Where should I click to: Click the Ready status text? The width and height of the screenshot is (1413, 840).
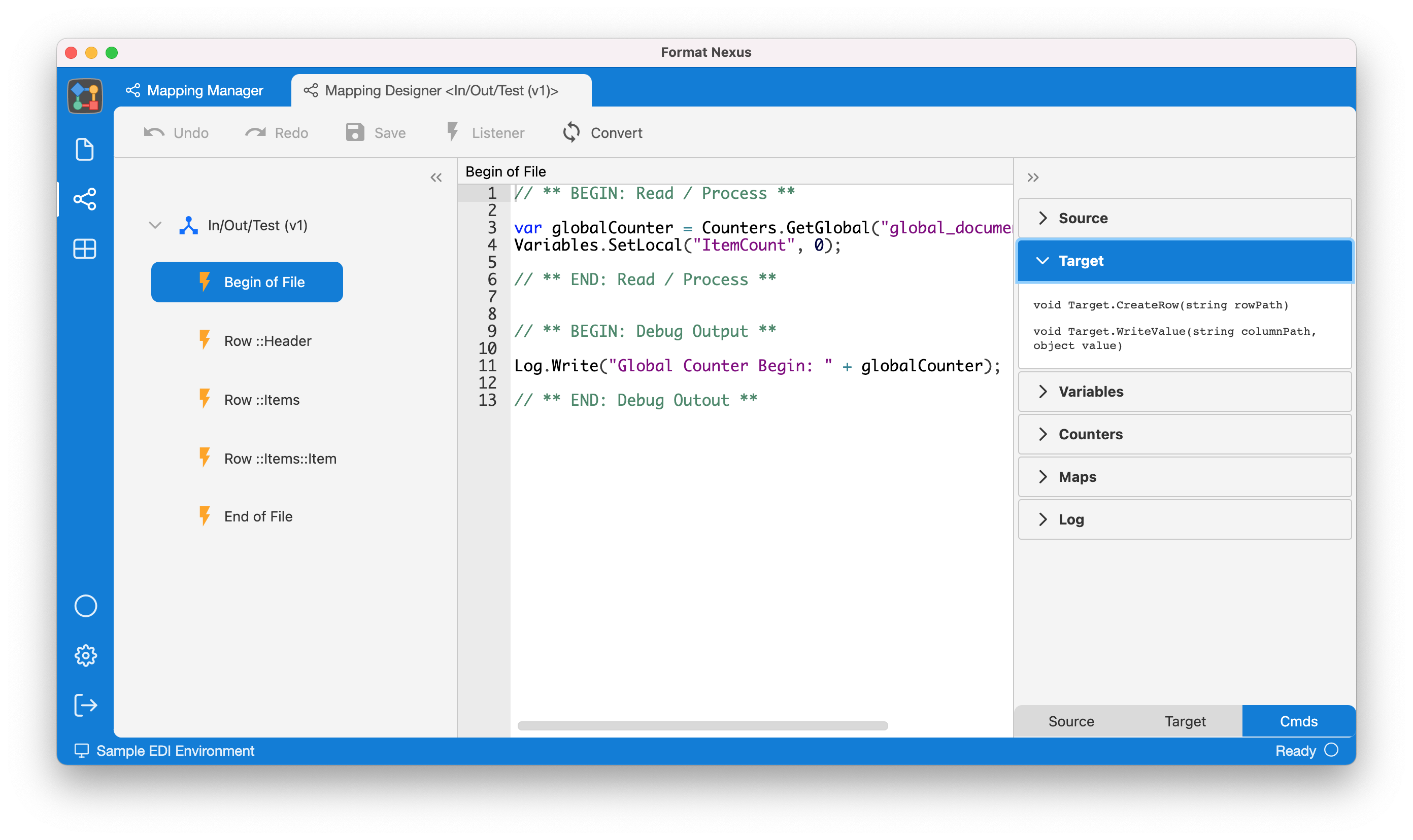pyautogui.click(x=1295, y=751)
